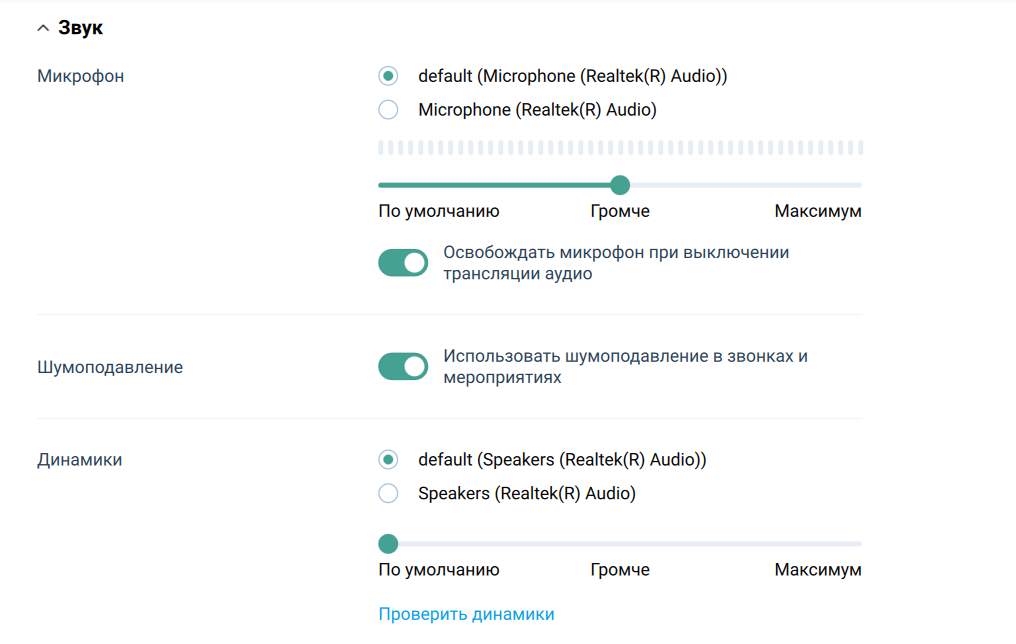Viewport: 1016px width, 644px height.
Task: Select default Speakers (Realtek(R) Audio)
Action: 388,459
